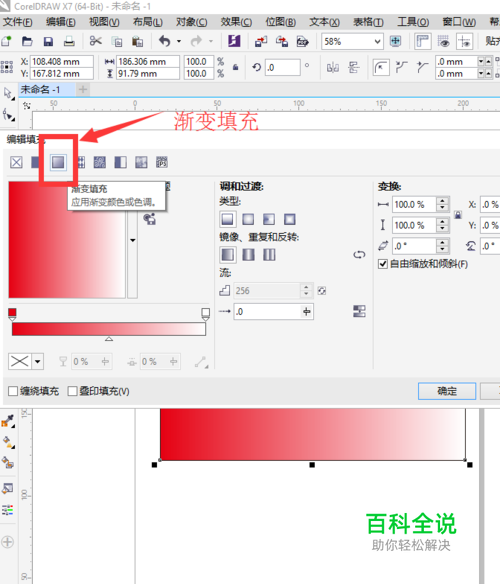Screen dimensions: 500x584
Task: Choose the elliptical fountain fill type
Action: (248, 219)
